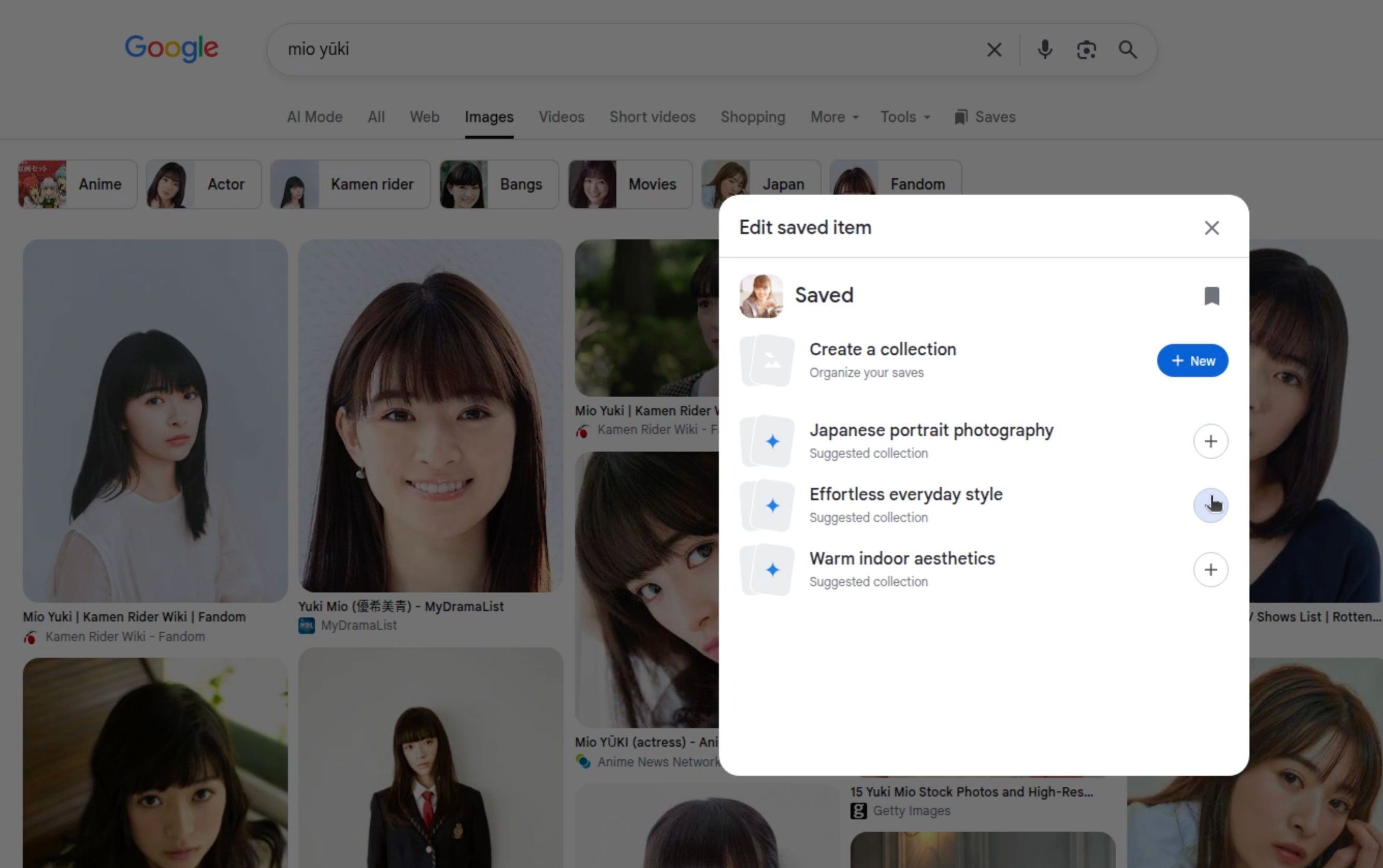Open search by image camera icon
Image resolution: width=1383 pixels, height=868 pixels.
pos(1086,50)
